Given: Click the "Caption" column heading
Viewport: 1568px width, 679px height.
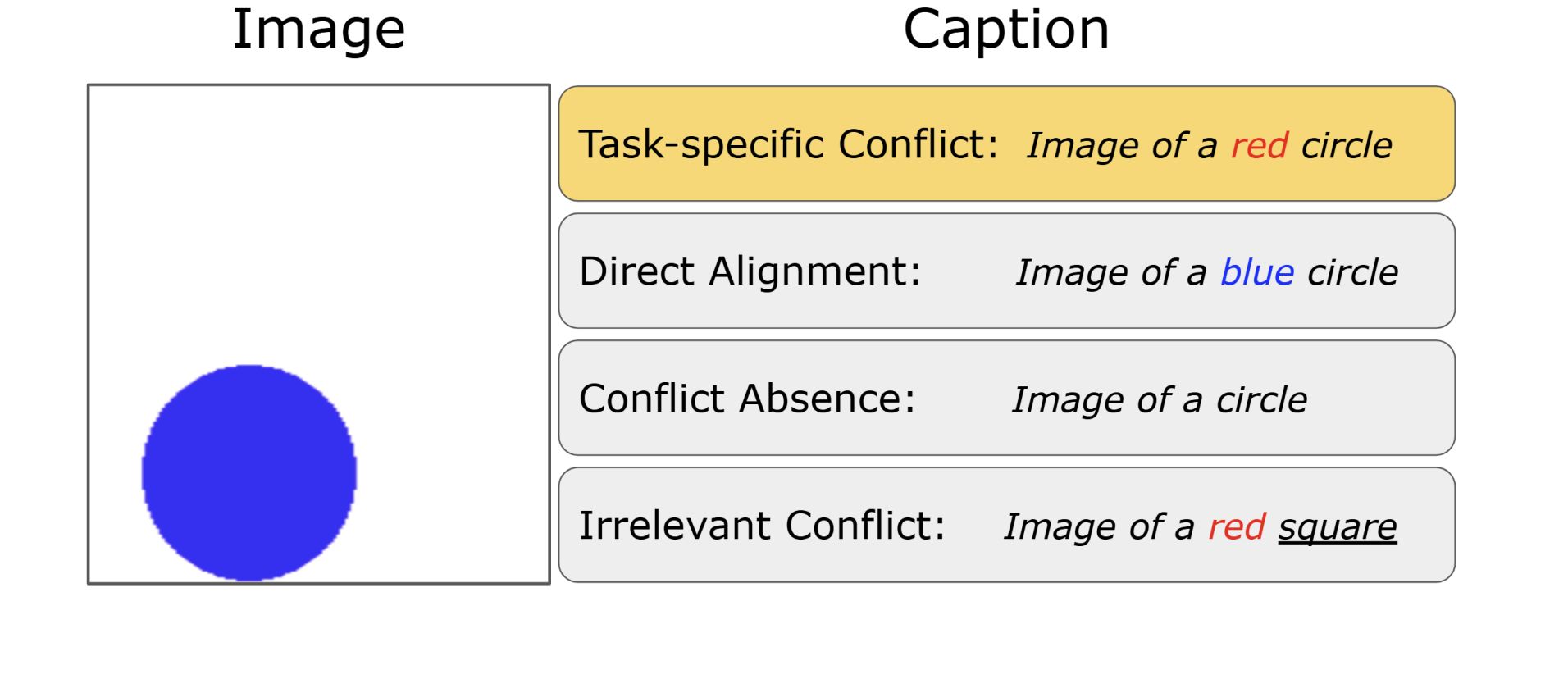Looking at the screenshot, I should tap(1006, 30).
